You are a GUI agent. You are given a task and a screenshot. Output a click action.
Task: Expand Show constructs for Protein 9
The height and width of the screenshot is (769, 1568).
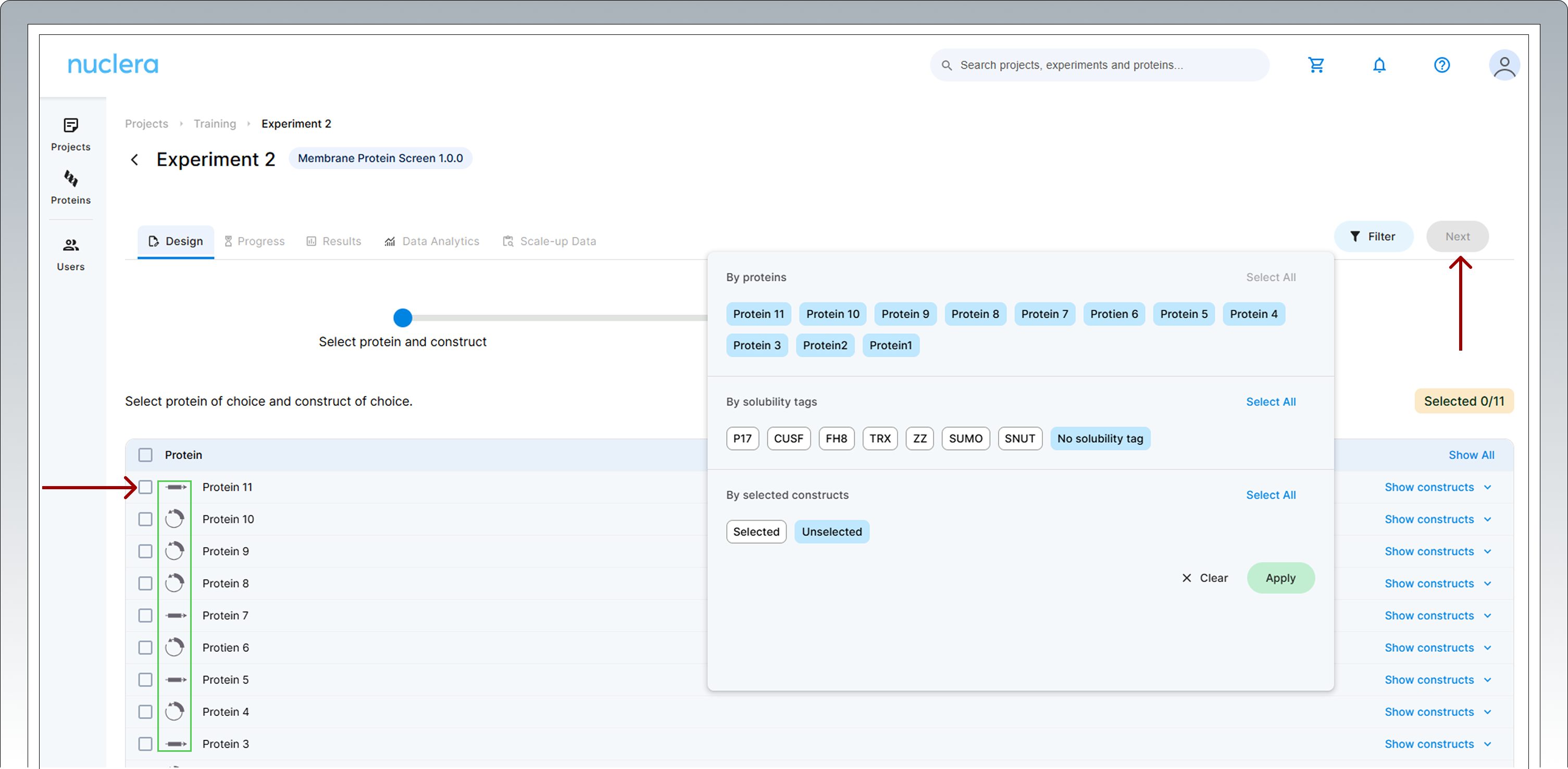1438,551
